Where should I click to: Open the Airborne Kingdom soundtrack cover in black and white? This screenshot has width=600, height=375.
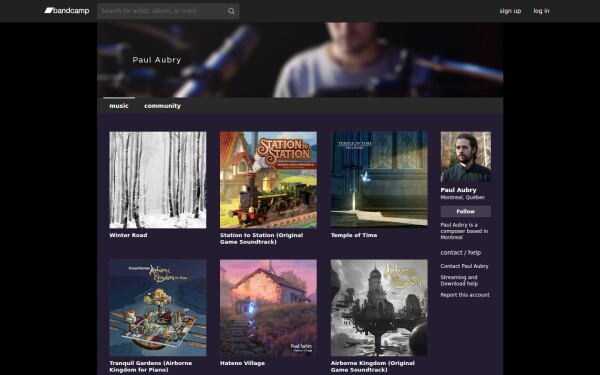(379, 308)
